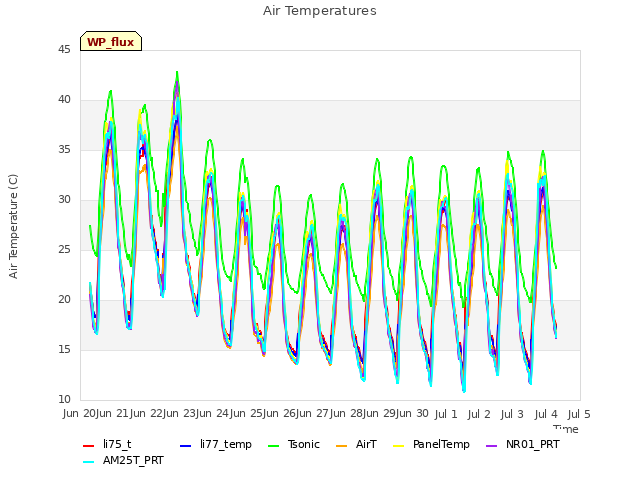This screenshot has width=640, height=480.
Task: Toggle the AM25T_PRT legend entry
Action: pyautogui.click(x=123, y=460)
